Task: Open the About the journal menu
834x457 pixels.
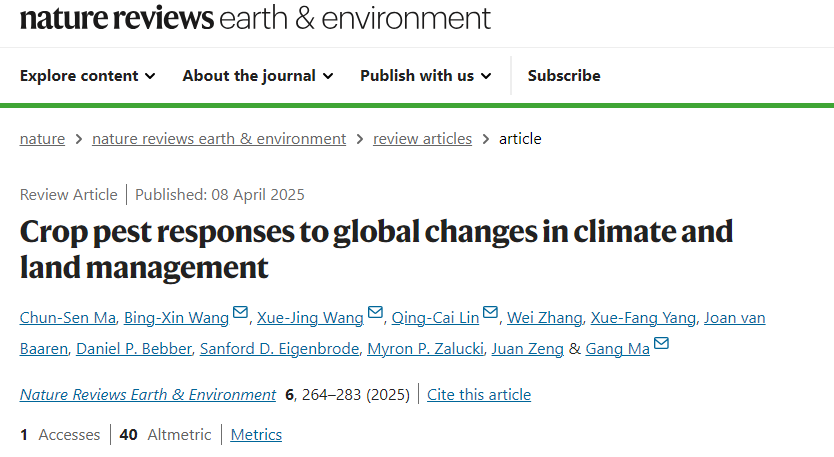Action: click(257, 76)
